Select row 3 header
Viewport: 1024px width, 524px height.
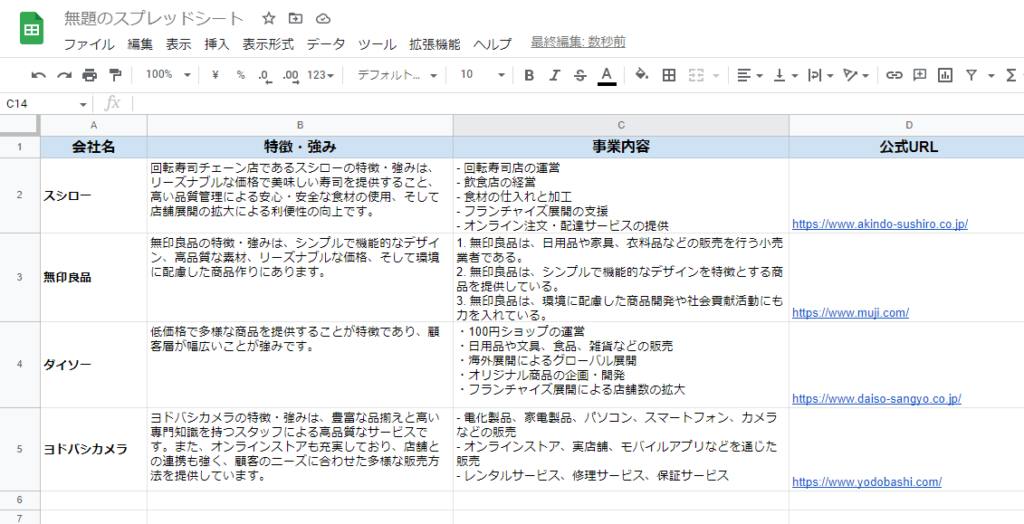click(x=20, y=277)
